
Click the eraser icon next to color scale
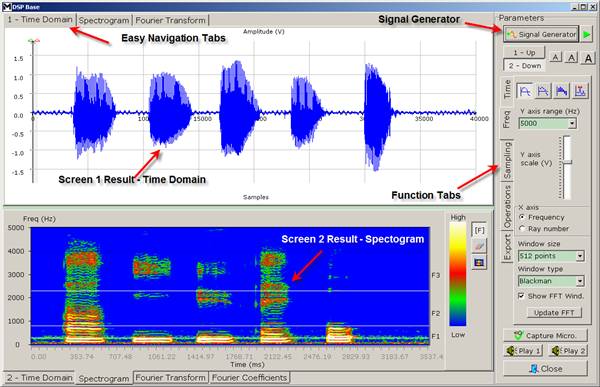[479, 246]
